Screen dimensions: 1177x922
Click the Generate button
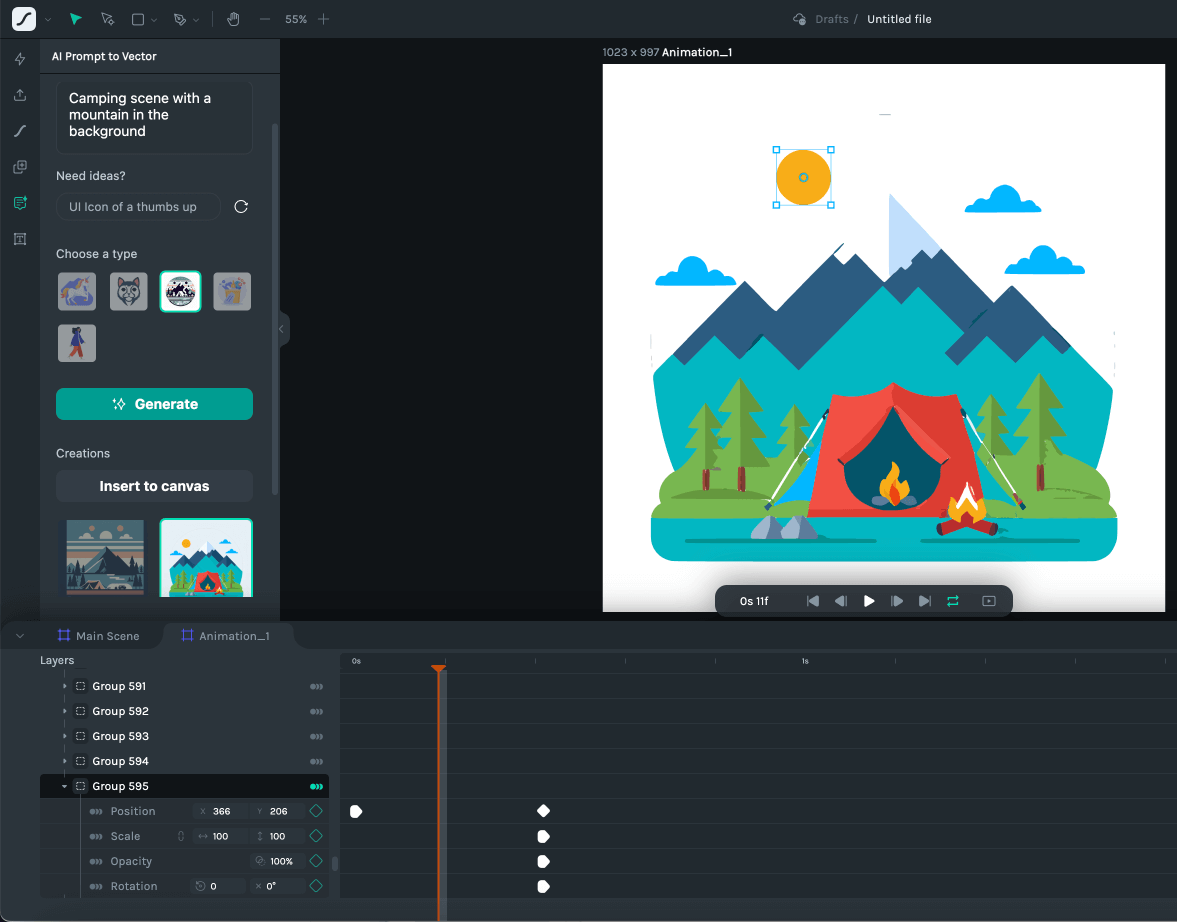coord(154,404)
